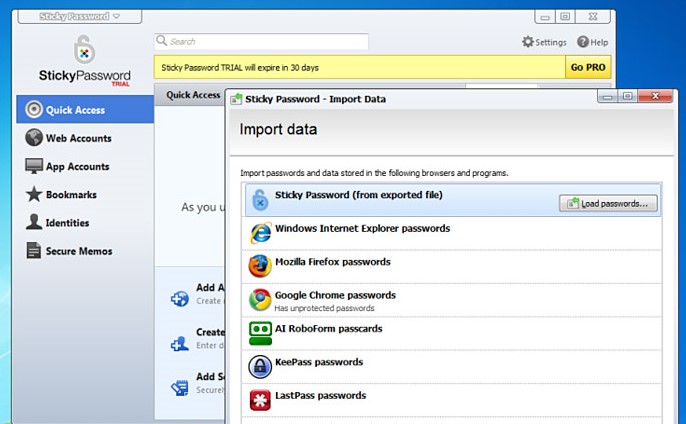Open Web Accounts in the sidebar

tap(85, 138)
